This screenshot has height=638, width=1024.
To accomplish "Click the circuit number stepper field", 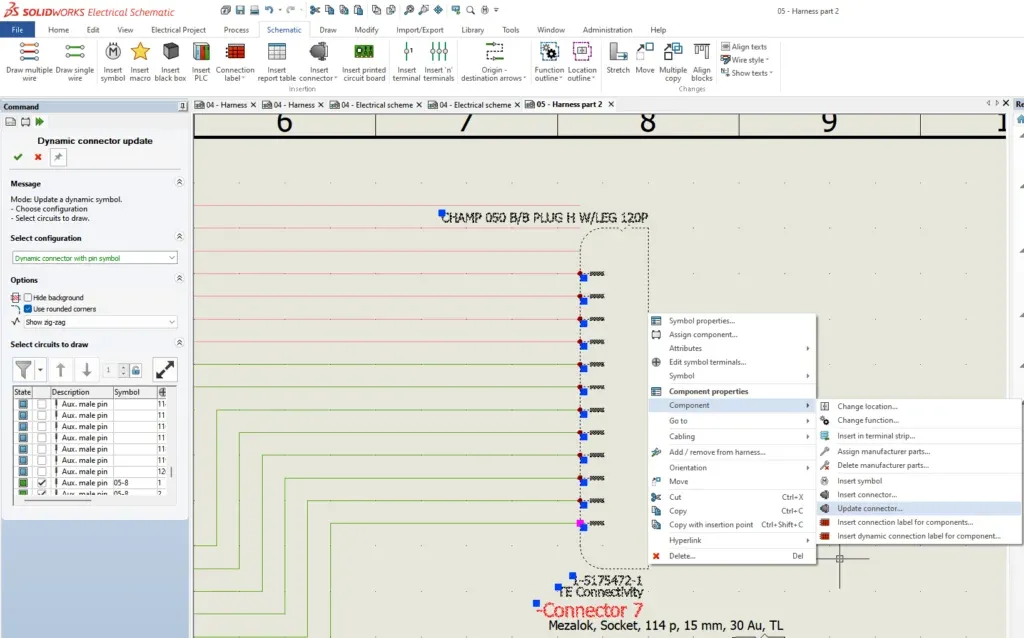I will 112,370.
